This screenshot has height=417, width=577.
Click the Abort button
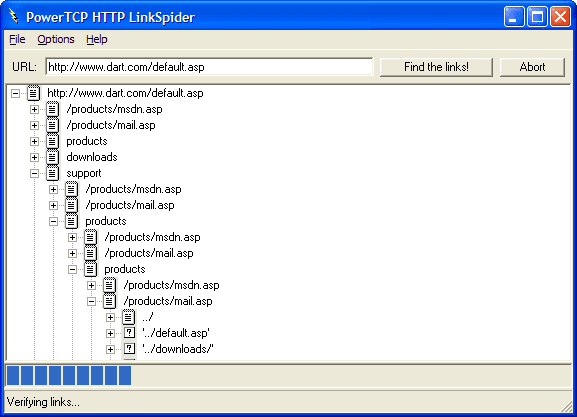[x=532, y=67]
